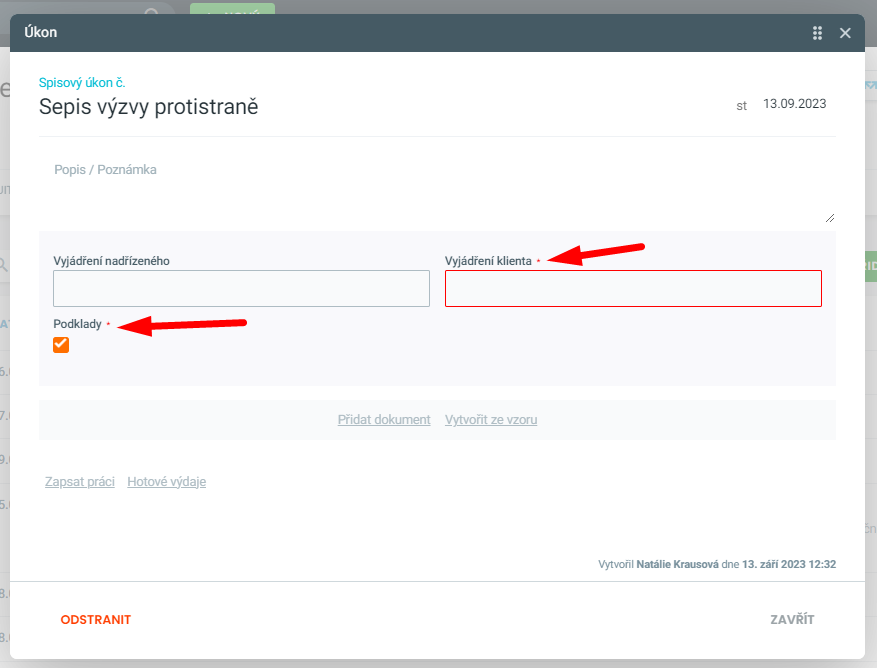
Task: Click the 'Úkon' dialog title bar
Action: pyautogui.click(x=400, y=33)
